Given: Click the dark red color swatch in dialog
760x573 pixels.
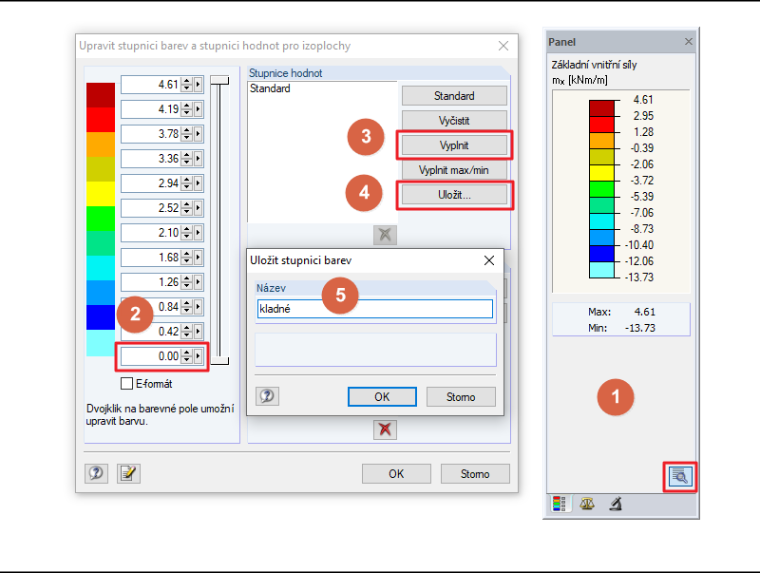Looking at the screenshot, I should tap(100, 95).
